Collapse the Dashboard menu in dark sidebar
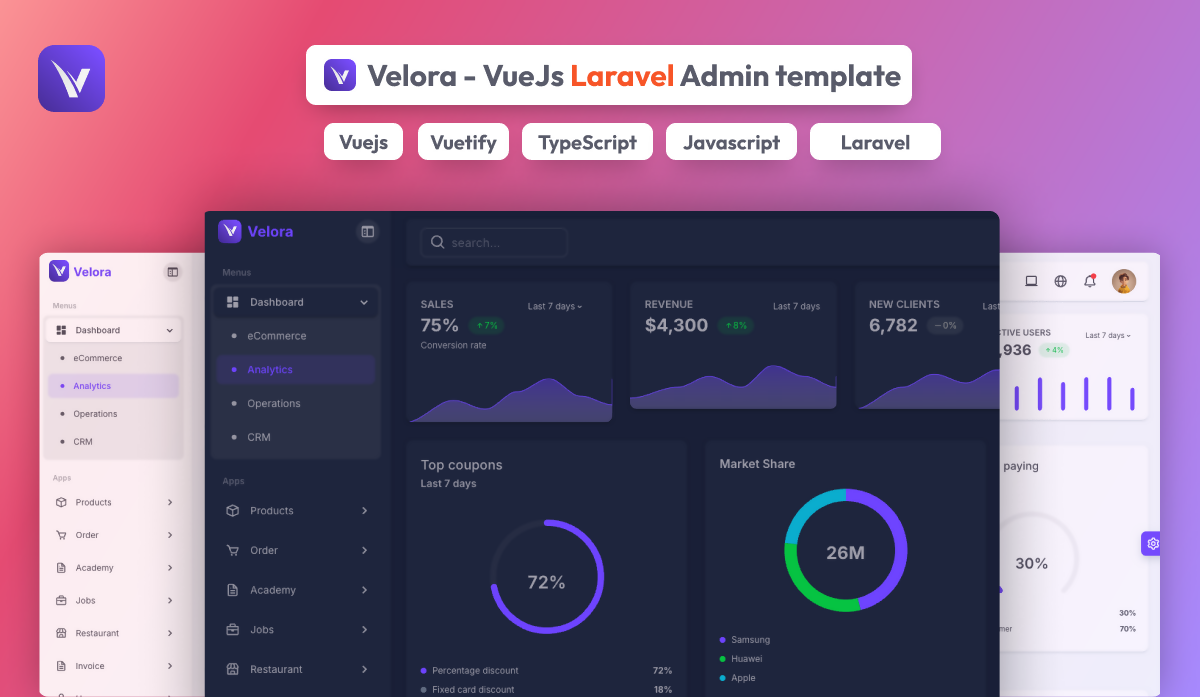The width and height of the screenshot is (1200, 697). click(x=364, y=302)
